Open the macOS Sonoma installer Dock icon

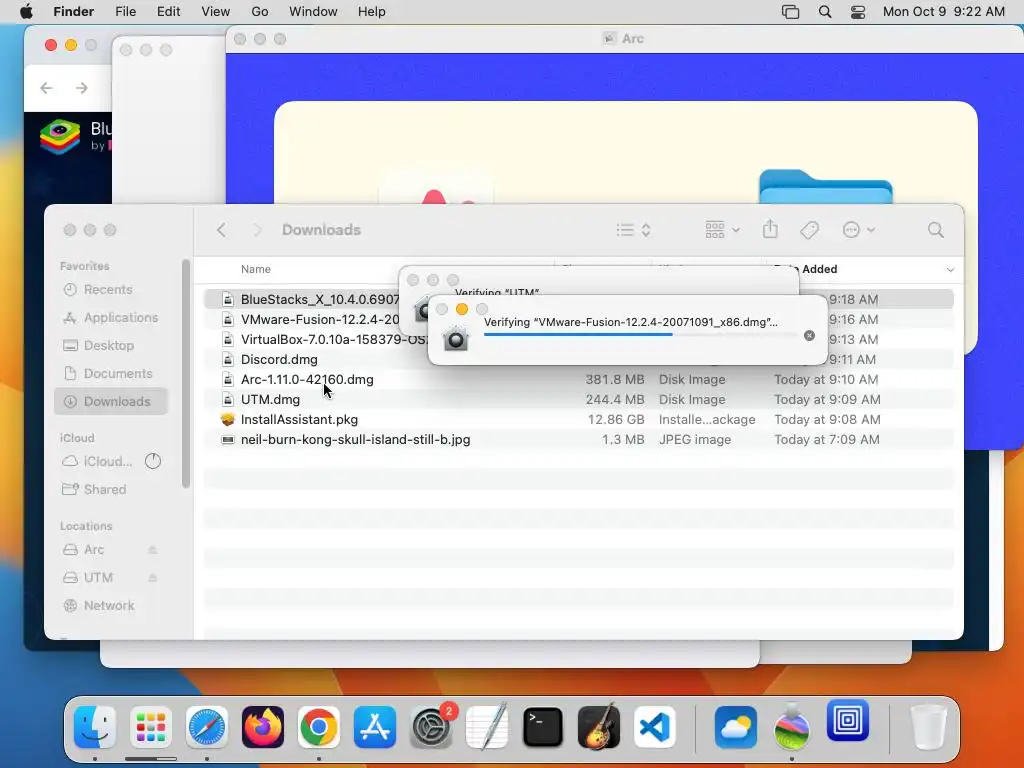(x=792, y=727)
